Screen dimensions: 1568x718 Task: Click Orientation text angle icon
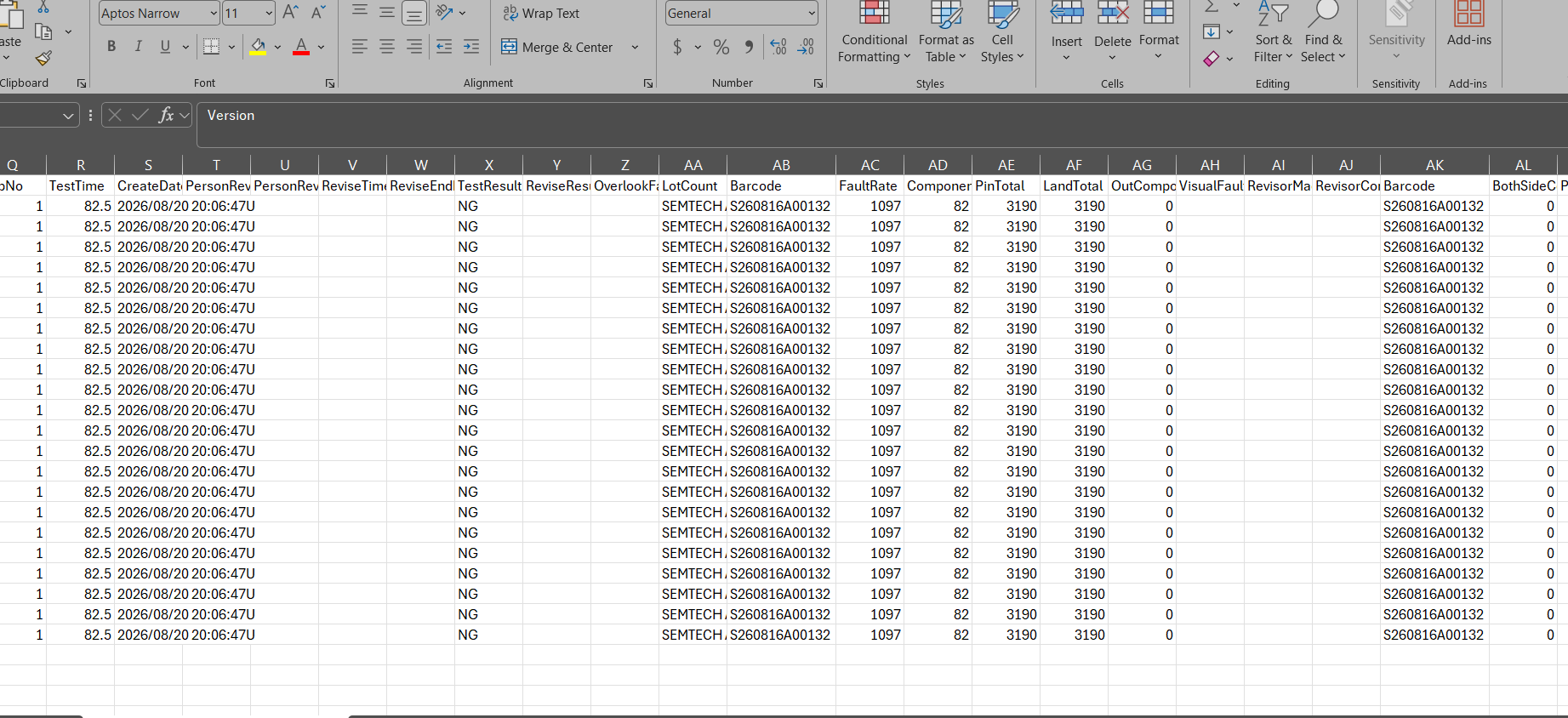pos(444,12)
